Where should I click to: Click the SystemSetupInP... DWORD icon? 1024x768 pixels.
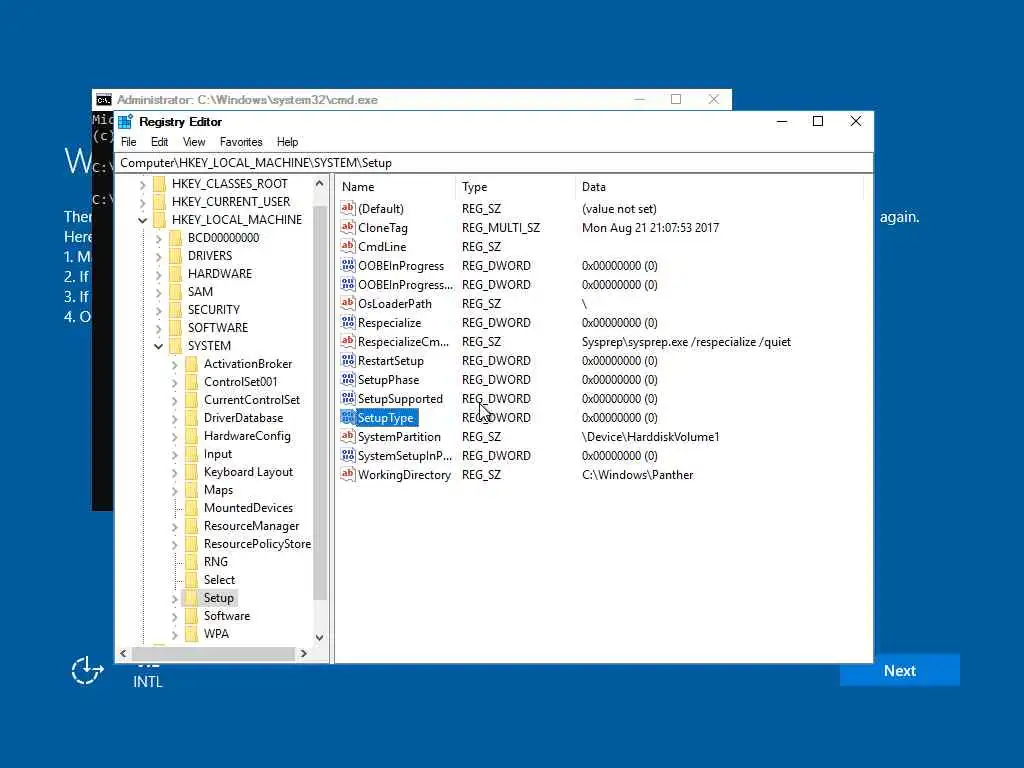click(347, 455)
